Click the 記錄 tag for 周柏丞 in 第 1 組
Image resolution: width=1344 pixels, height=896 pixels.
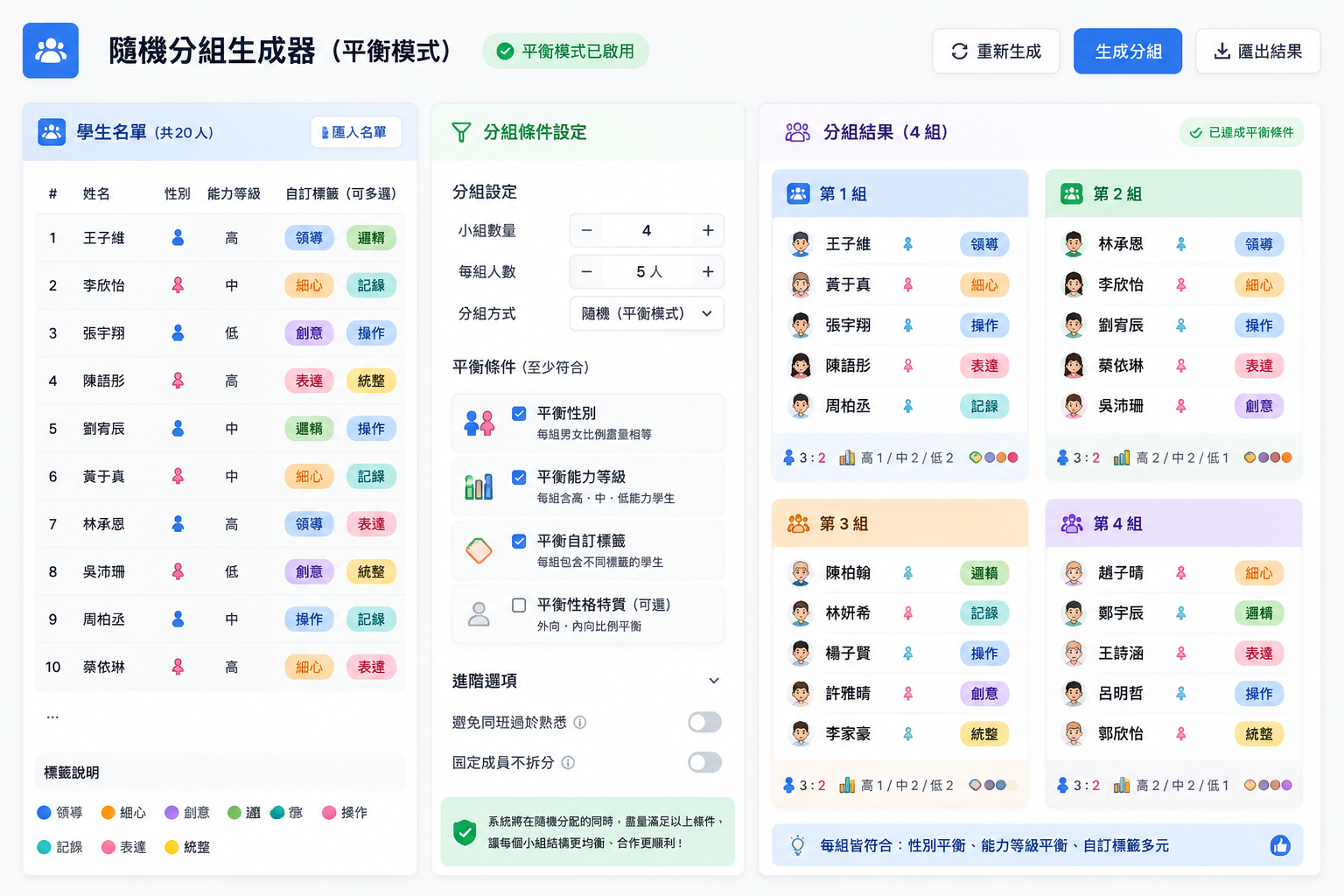point(984,406)
